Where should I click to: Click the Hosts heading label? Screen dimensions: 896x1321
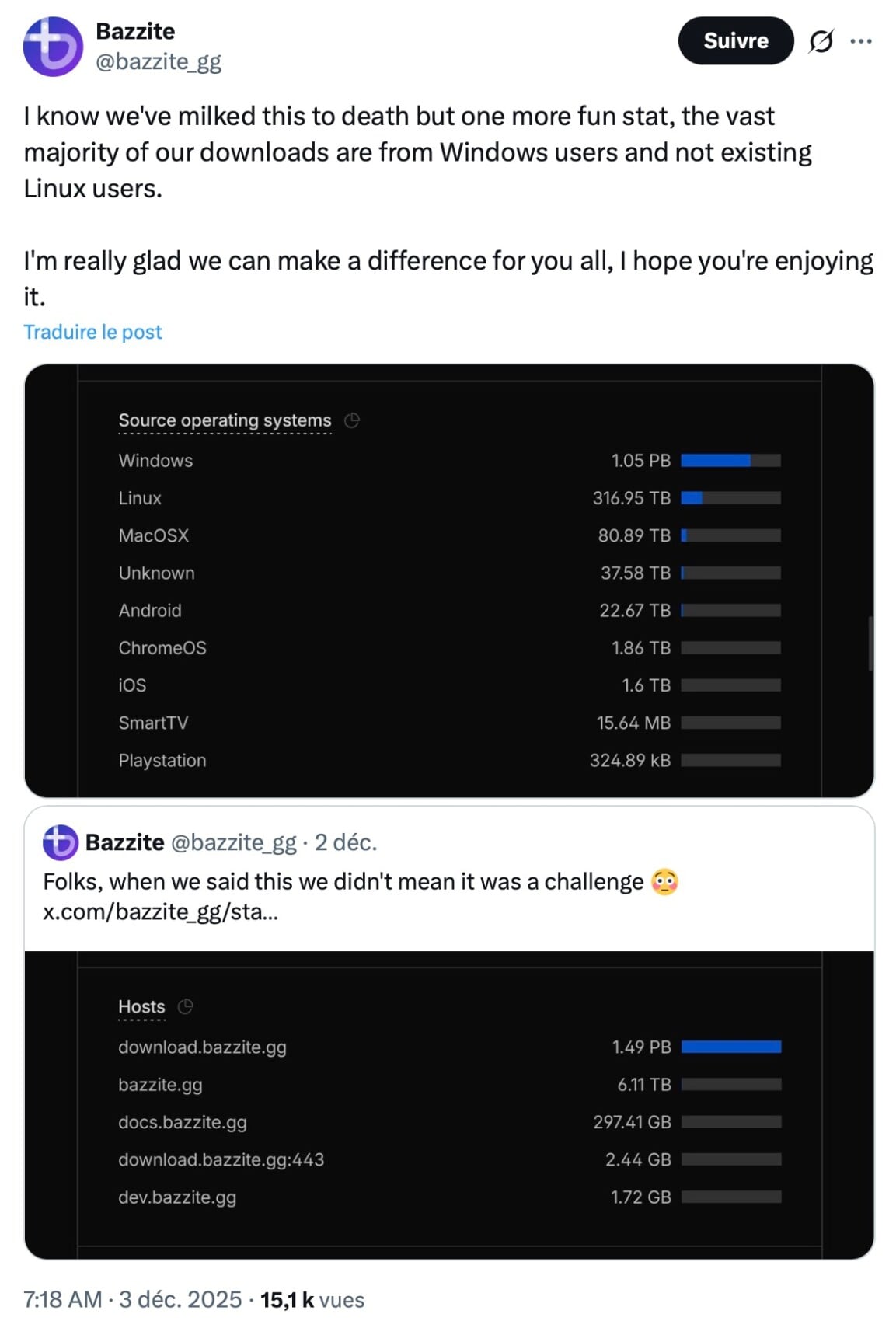(x=141, y=1006)
